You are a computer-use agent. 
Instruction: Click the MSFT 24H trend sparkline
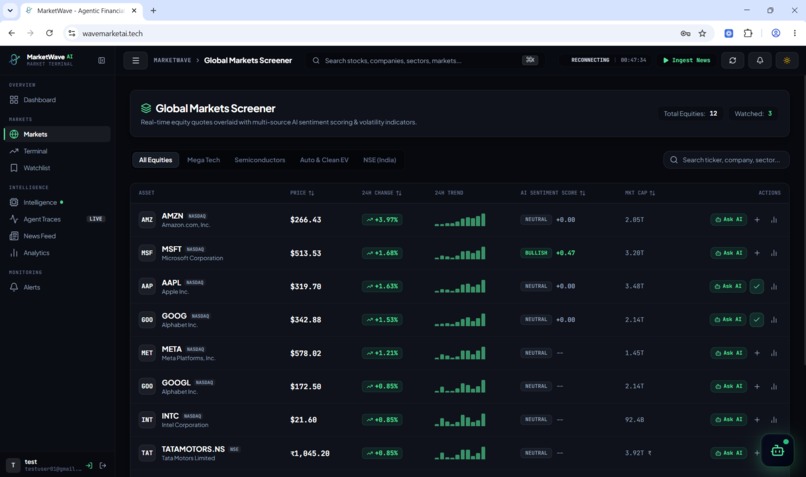coord(460,253)
